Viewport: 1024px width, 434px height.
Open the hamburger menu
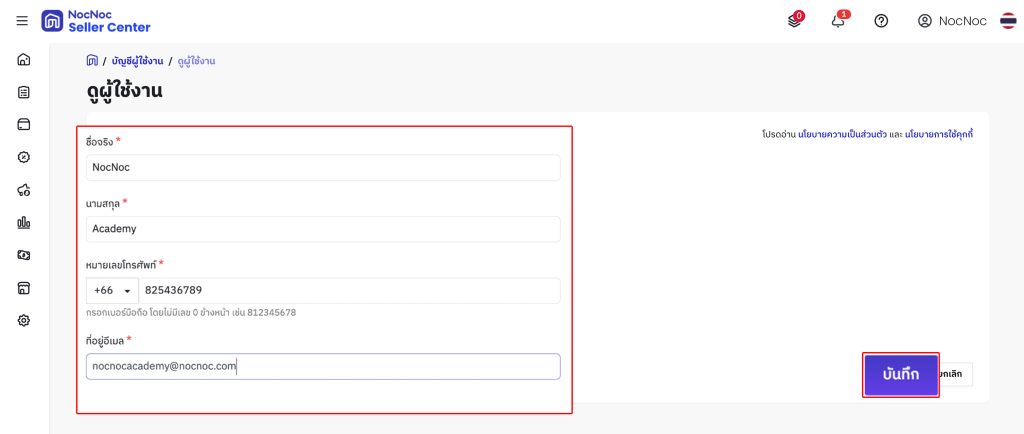click(x=22, y=21)
